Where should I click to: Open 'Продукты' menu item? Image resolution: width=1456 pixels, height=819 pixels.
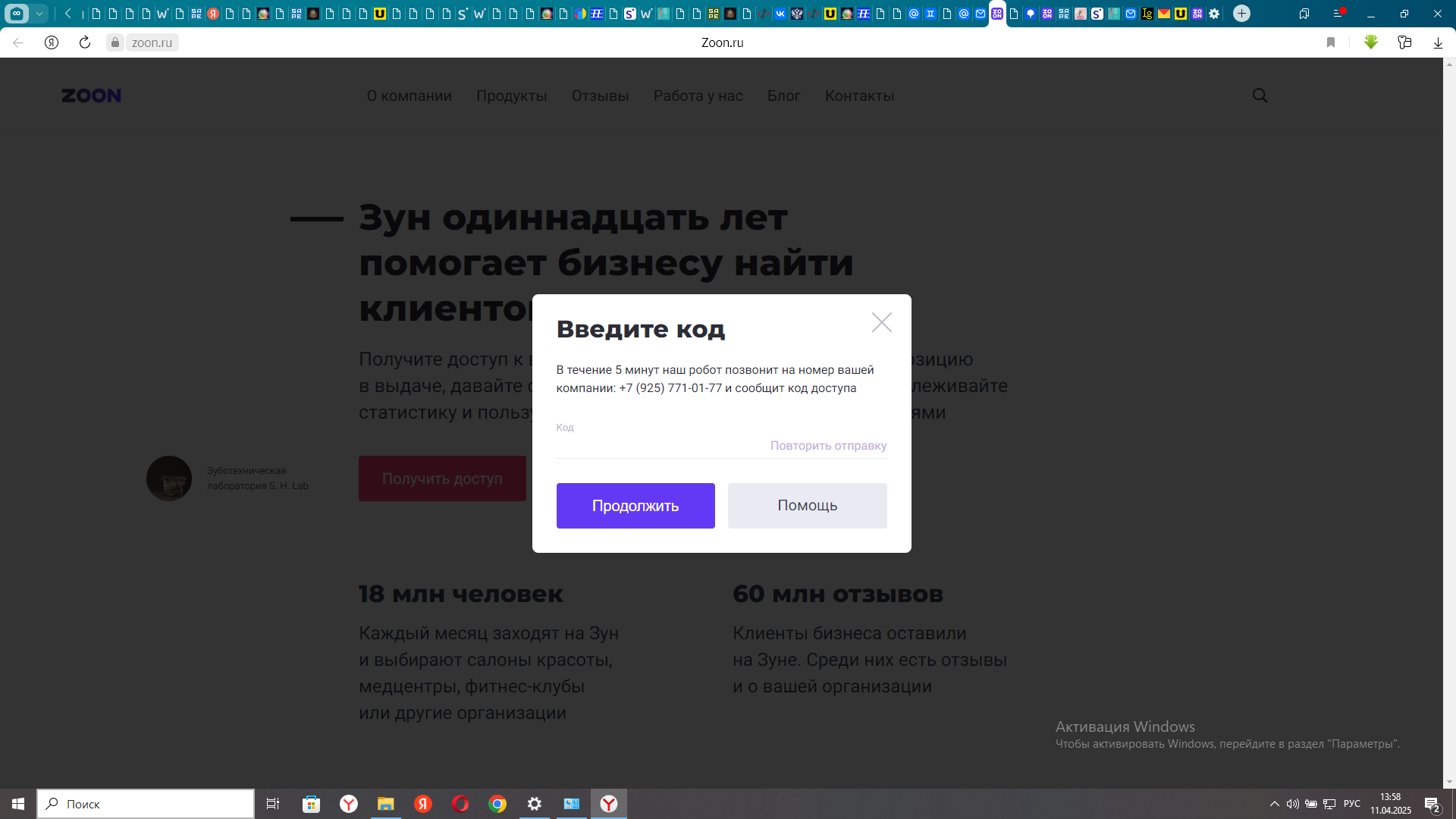coord(511,96)
